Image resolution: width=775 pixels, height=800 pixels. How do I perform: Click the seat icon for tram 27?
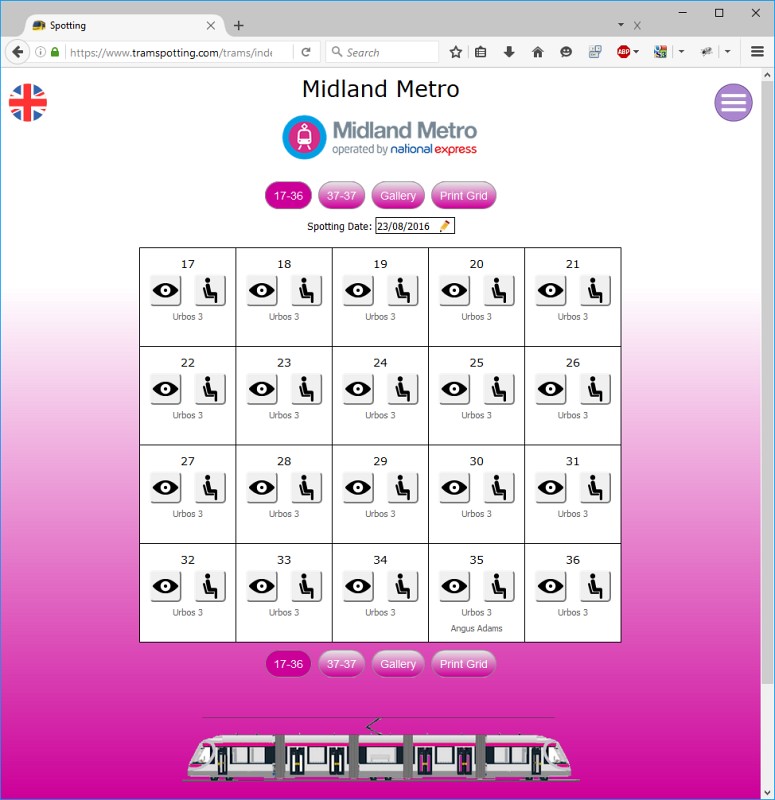tap(210, 487)
